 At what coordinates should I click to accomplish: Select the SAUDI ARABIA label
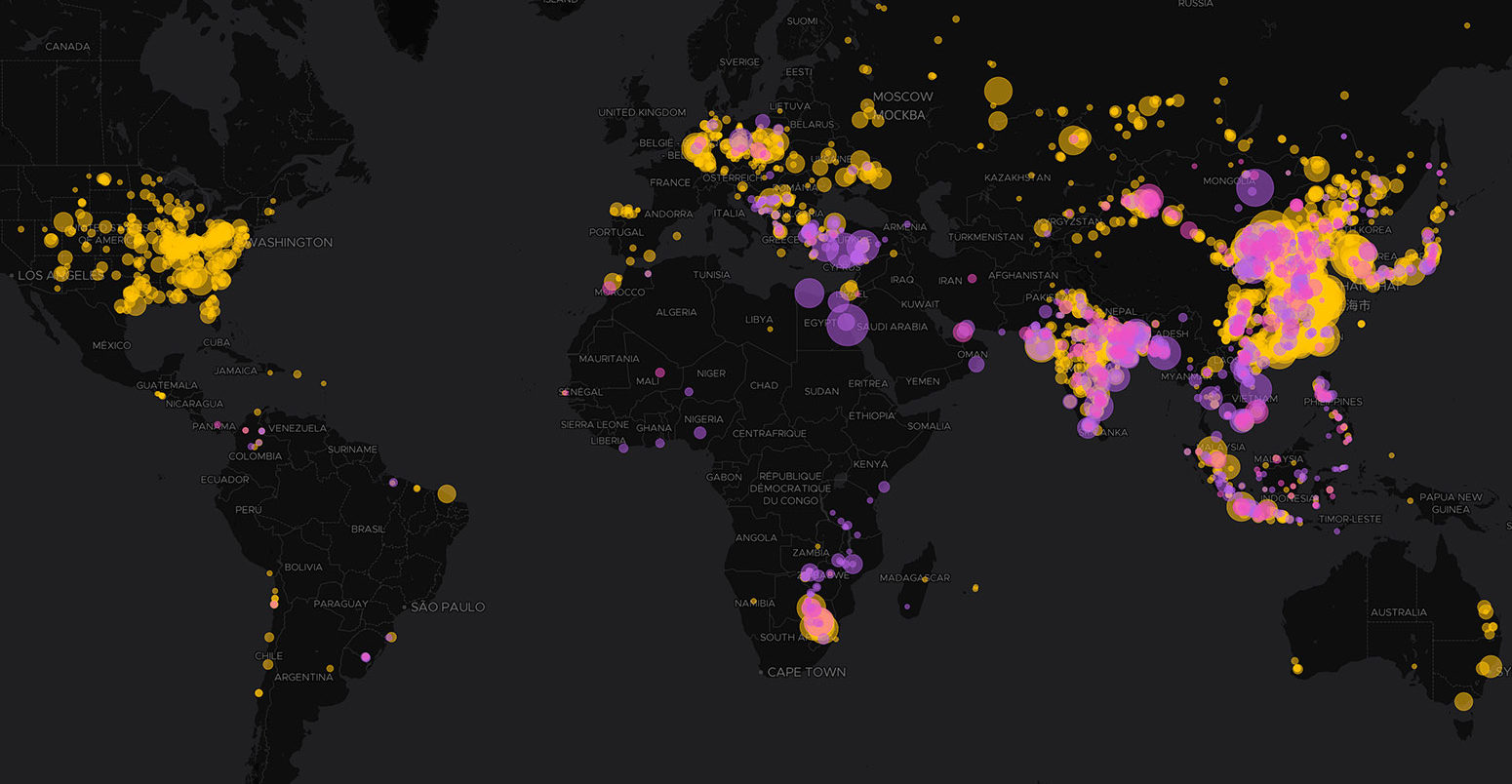(895, 327)
